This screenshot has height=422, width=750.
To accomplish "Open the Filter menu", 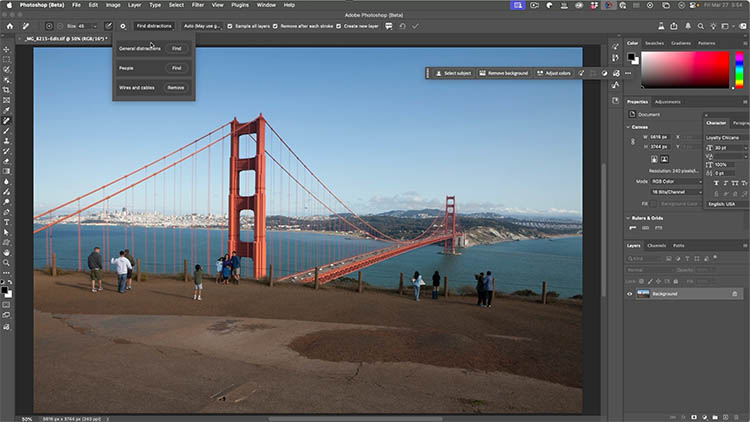I will (x=198, y=5).
